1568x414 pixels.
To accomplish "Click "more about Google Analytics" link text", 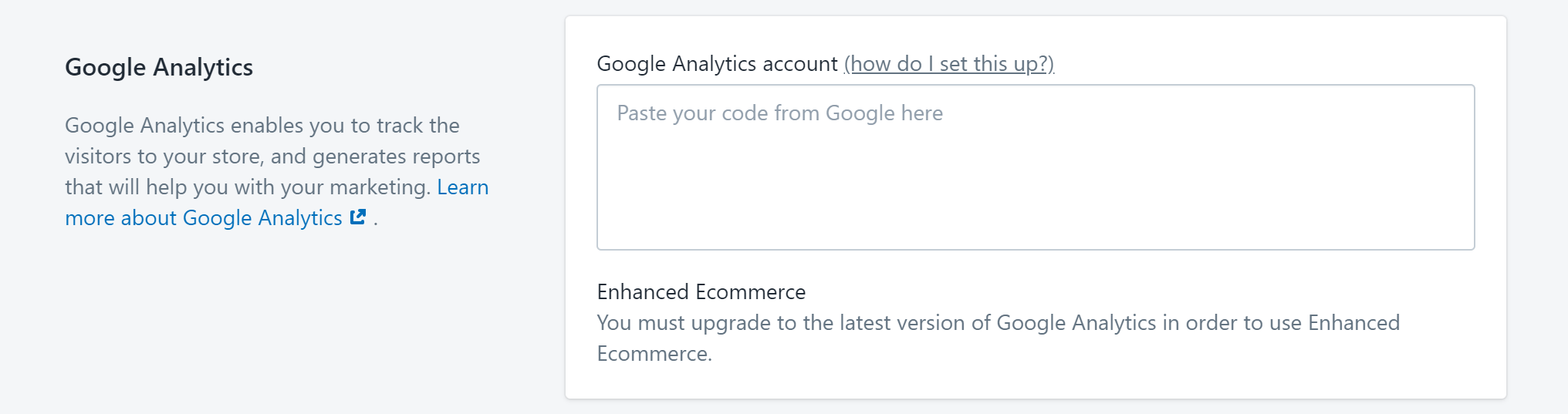I will pyautogui.click(x=203, y=218).
